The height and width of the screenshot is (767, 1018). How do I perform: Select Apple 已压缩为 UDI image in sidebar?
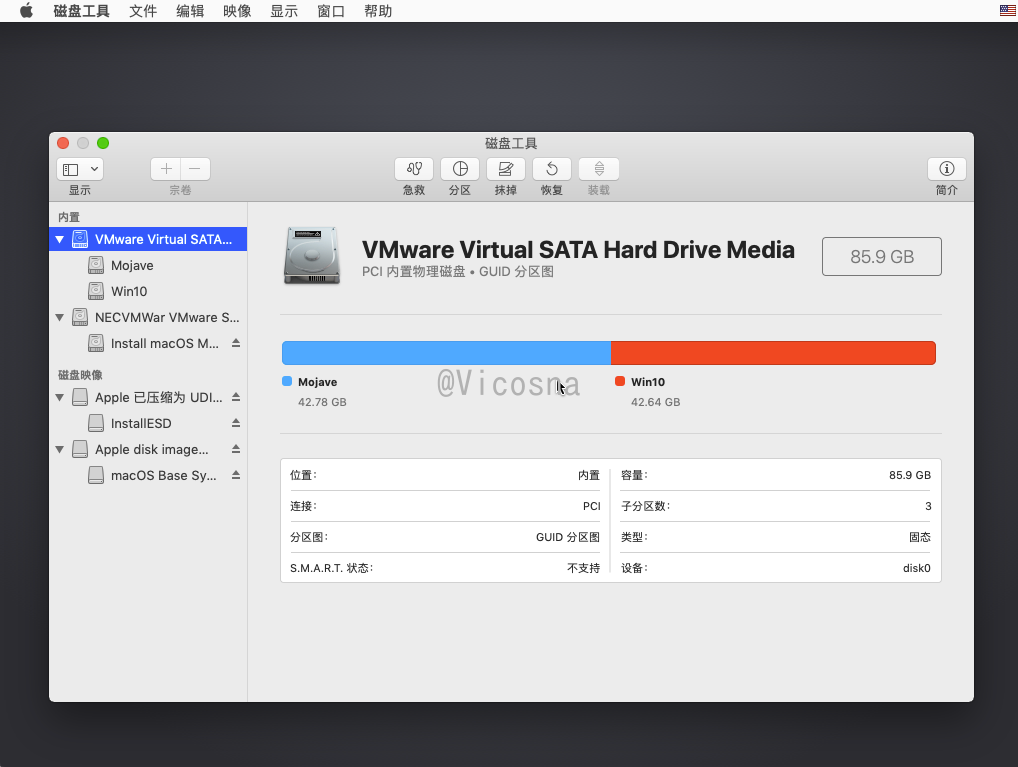tap(148, 397)
